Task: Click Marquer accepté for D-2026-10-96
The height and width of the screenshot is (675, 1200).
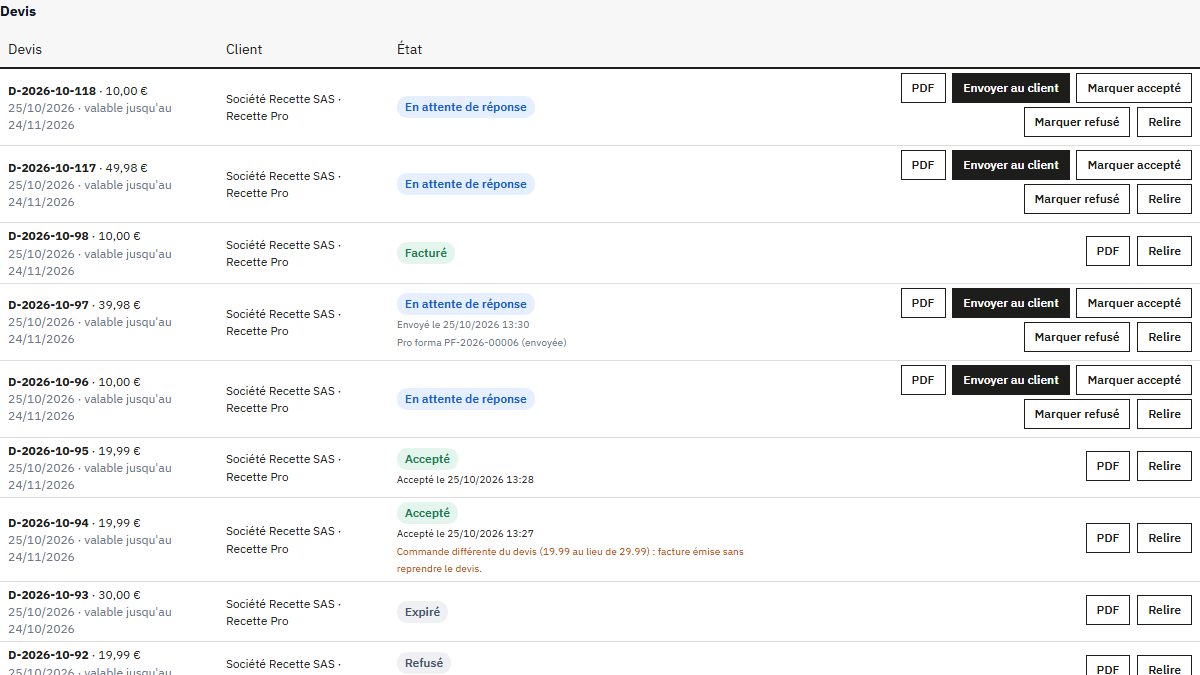Action: (1134, 380)
